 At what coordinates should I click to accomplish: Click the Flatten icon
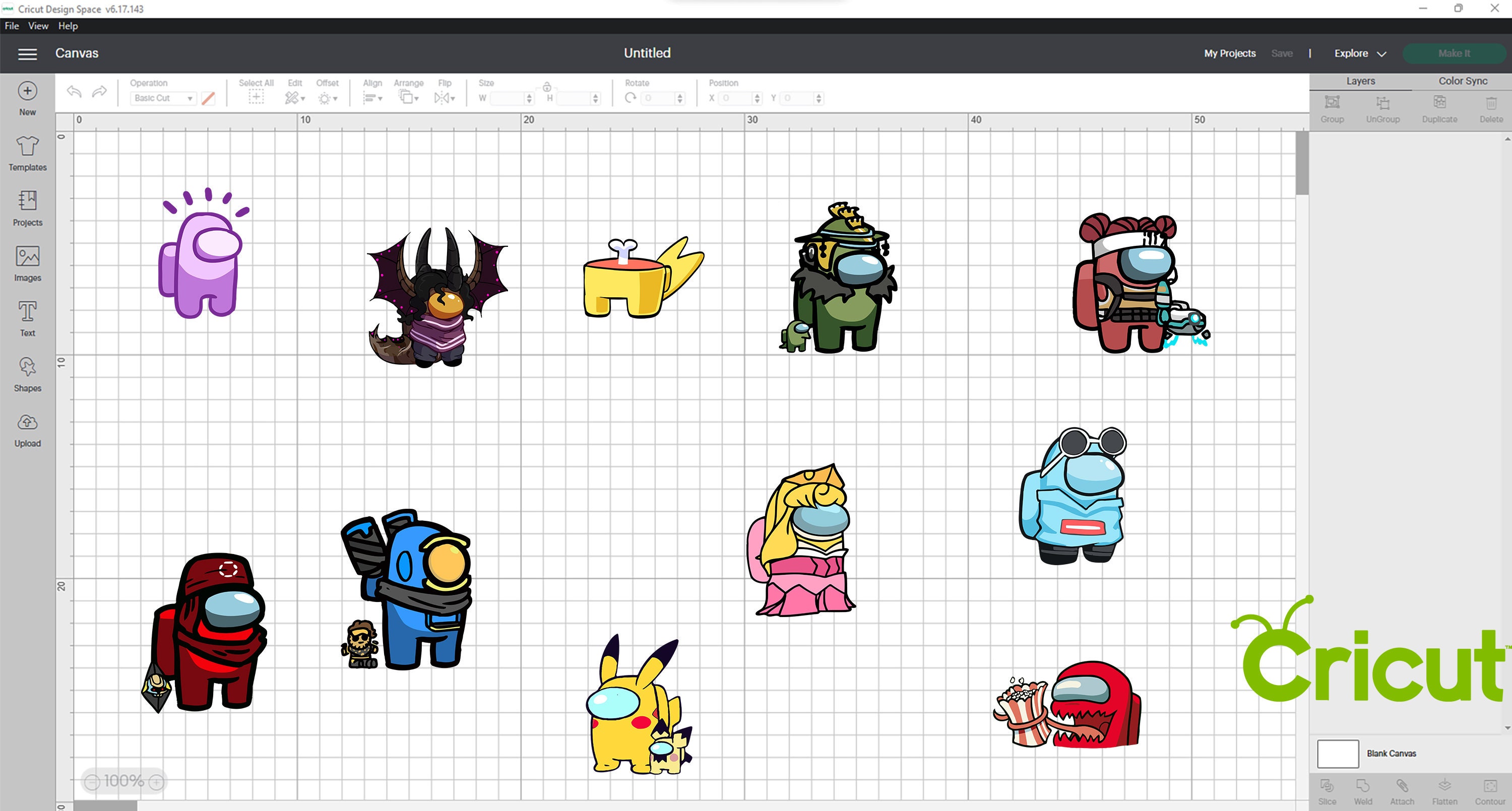1444,785
